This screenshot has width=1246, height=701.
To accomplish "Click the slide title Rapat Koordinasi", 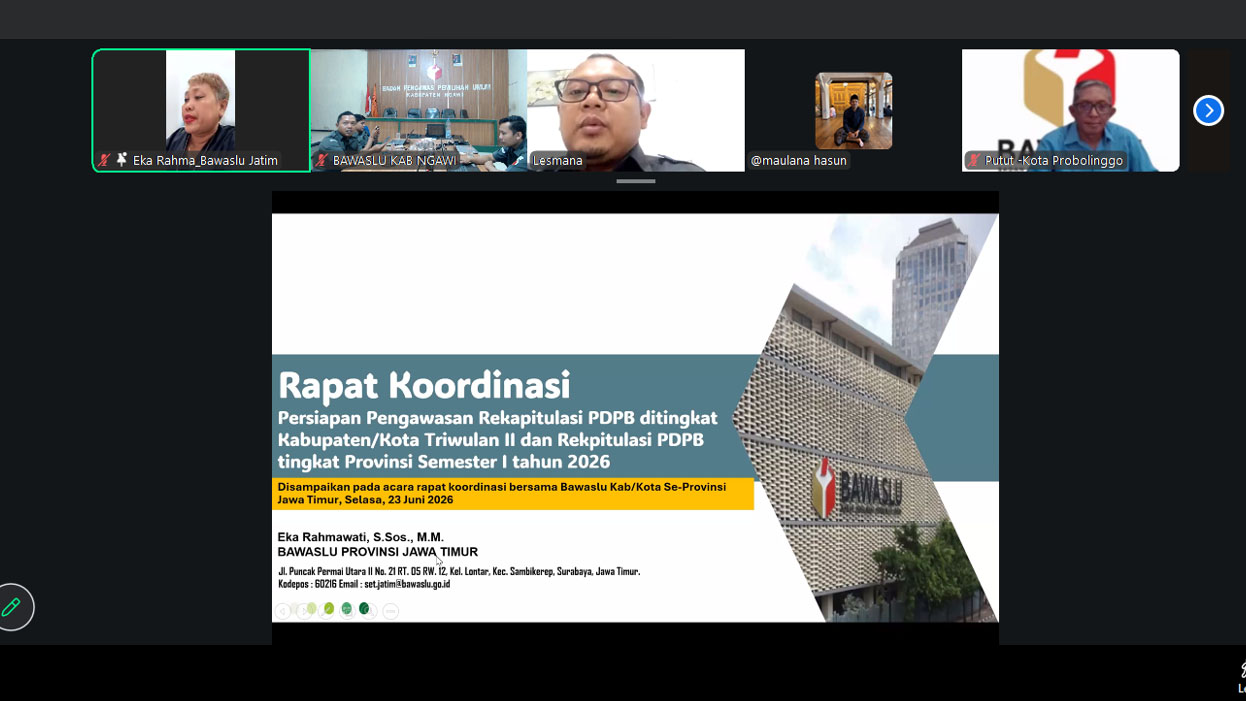I will (424, 385).
